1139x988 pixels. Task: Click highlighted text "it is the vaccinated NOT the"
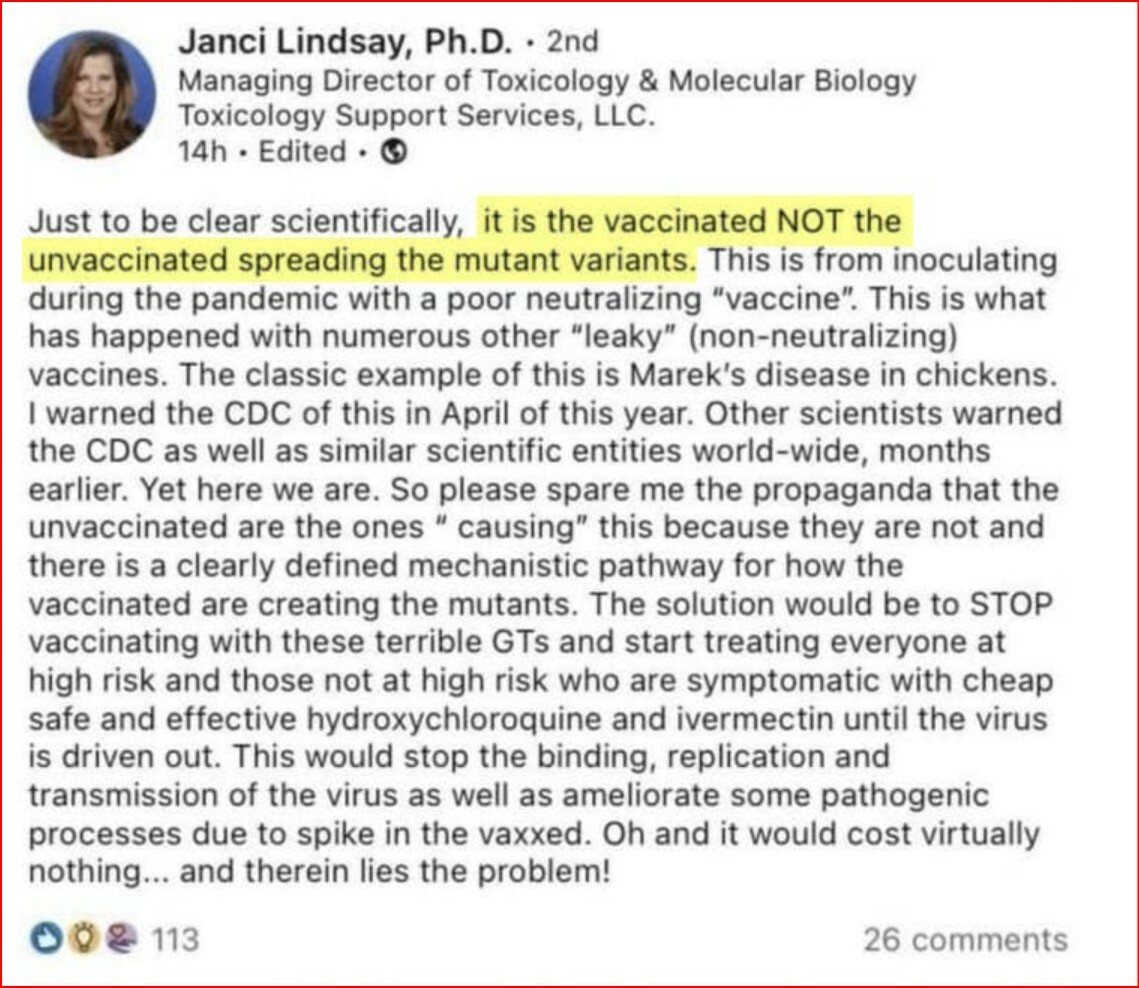(692, 220)
